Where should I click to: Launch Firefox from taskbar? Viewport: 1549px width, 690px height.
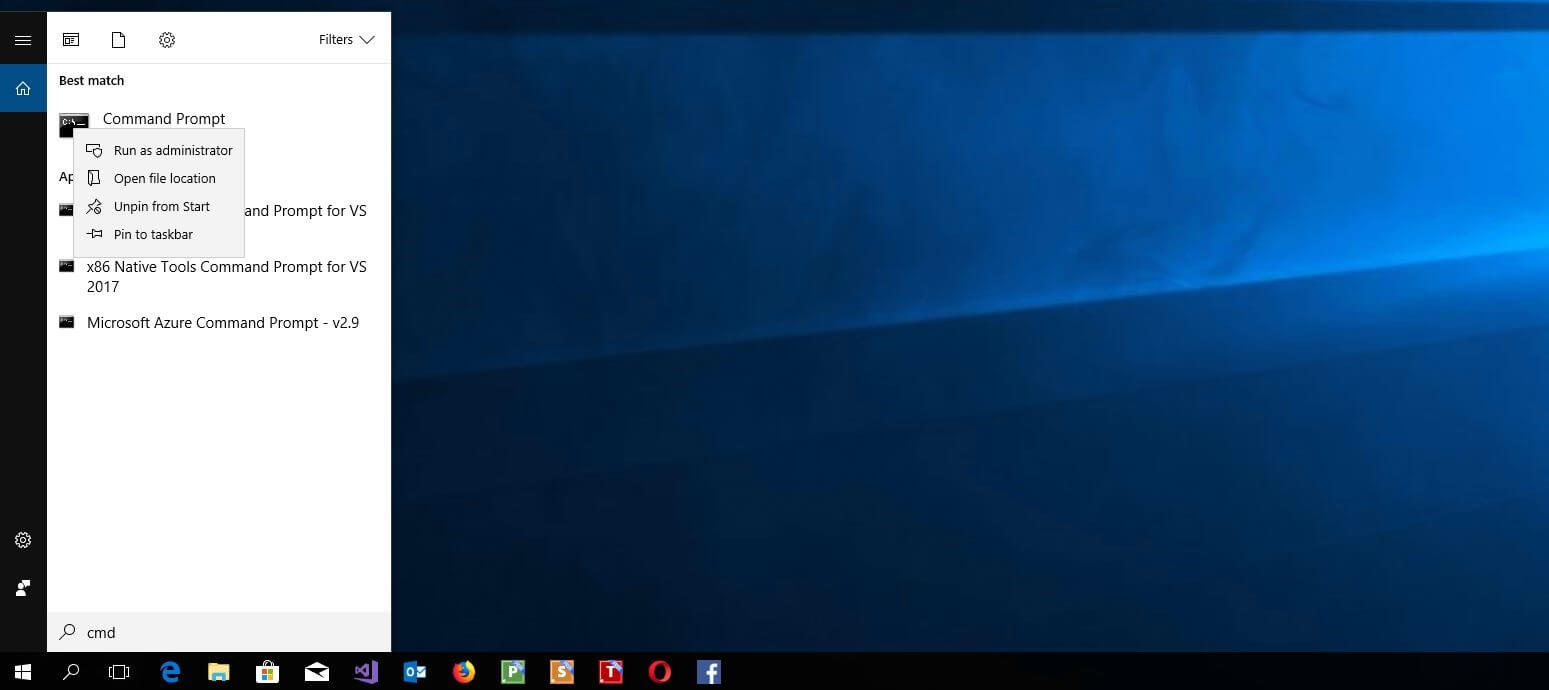pos(463,672)
